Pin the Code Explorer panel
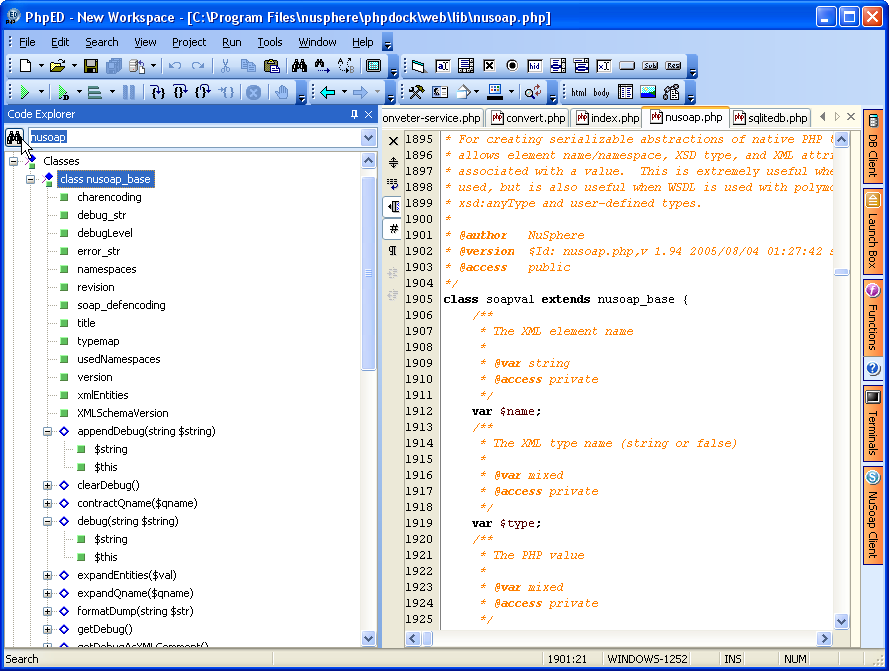This screenshot has width=889, height=671. click(x=354, y=114)
